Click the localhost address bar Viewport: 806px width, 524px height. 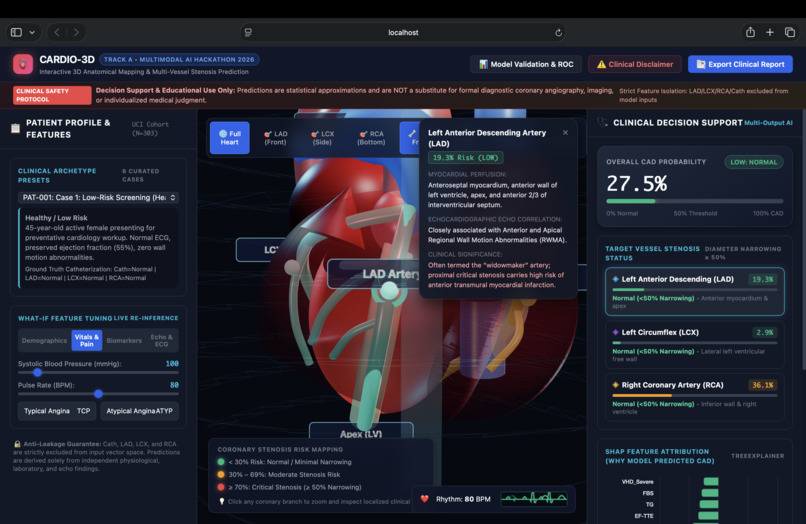403,32
